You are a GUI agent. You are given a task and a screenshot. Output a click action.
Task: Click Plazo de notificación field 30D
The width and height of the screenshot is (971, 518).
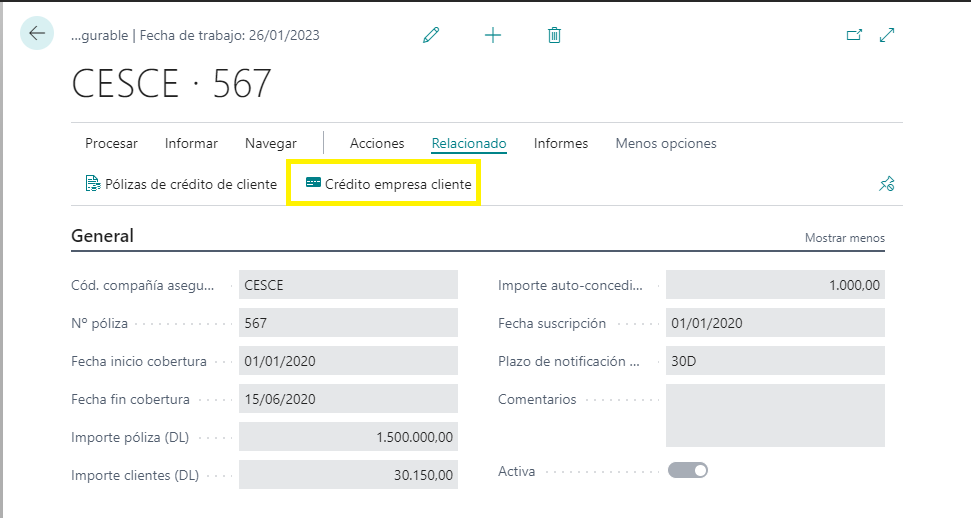(775, 361)
